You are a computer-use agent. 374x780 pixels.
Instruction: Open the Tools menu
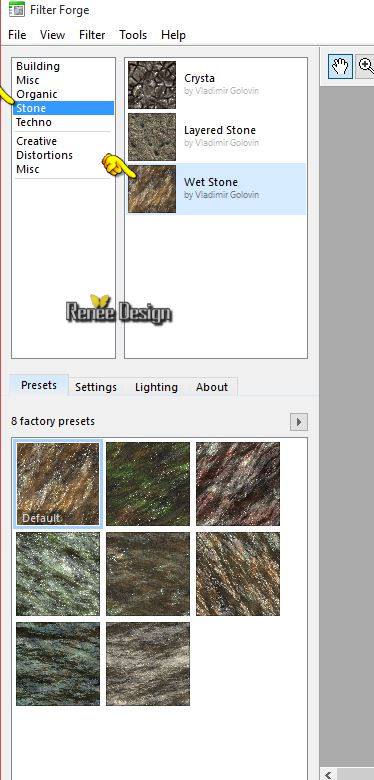pos(133,35)
